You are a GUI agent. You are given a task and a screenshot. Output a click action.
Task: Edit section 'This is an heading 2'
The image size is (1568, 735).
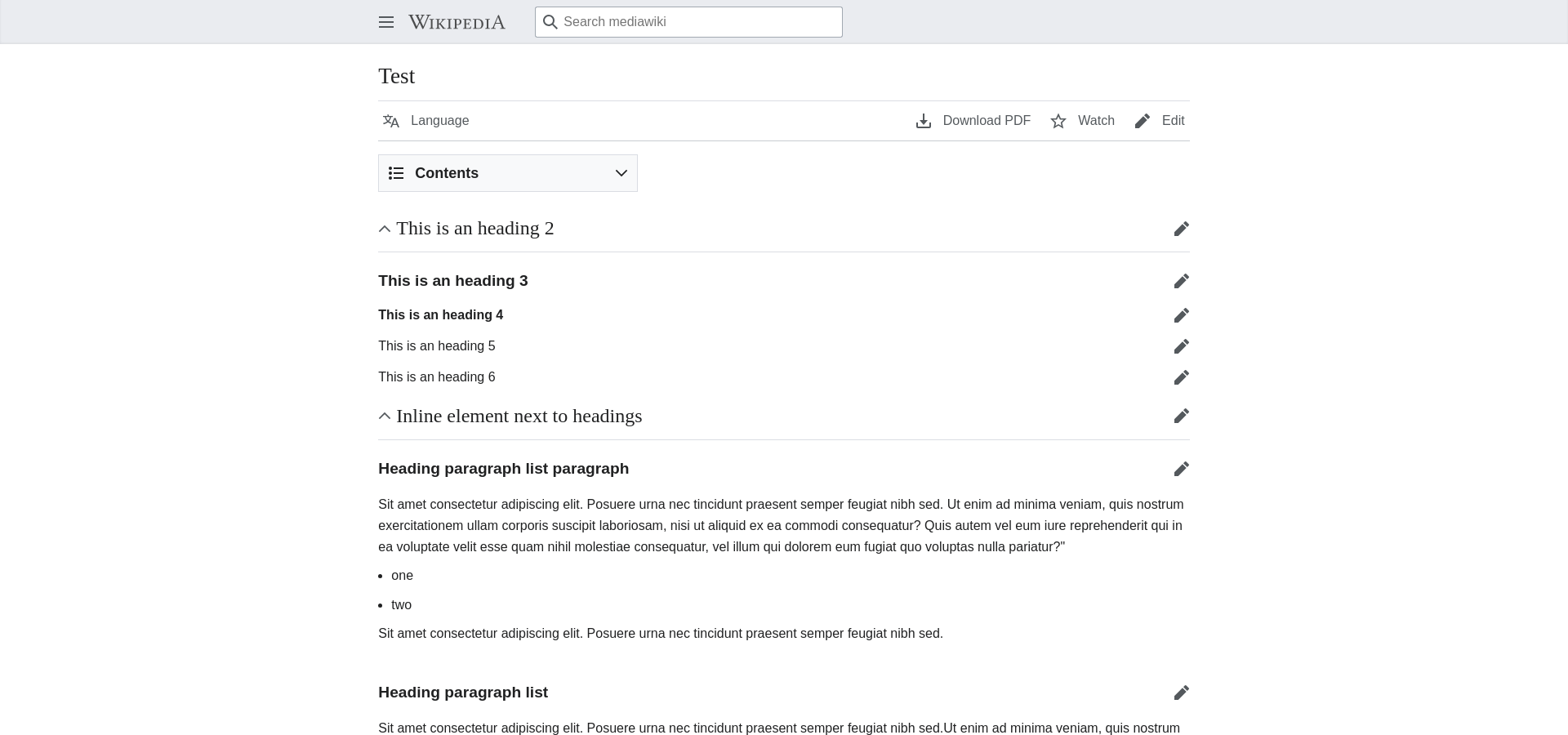point(1182,229)
